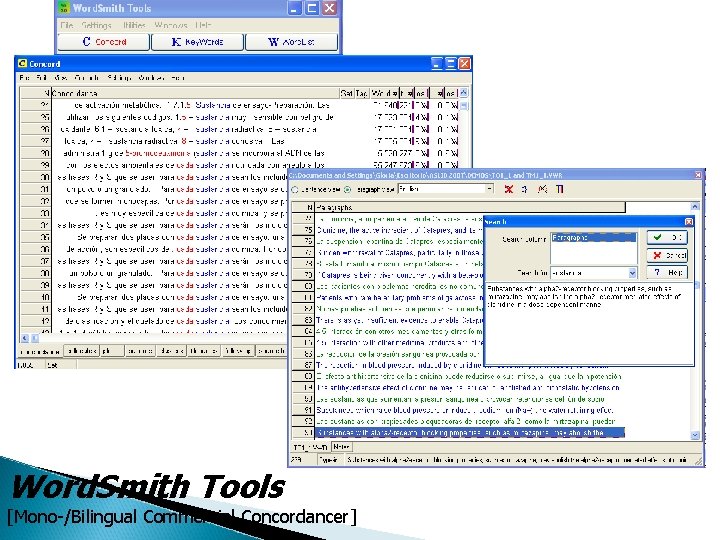Click the Concord window title icon
This screenshot has height=540, width=720.
click(22, 63)
